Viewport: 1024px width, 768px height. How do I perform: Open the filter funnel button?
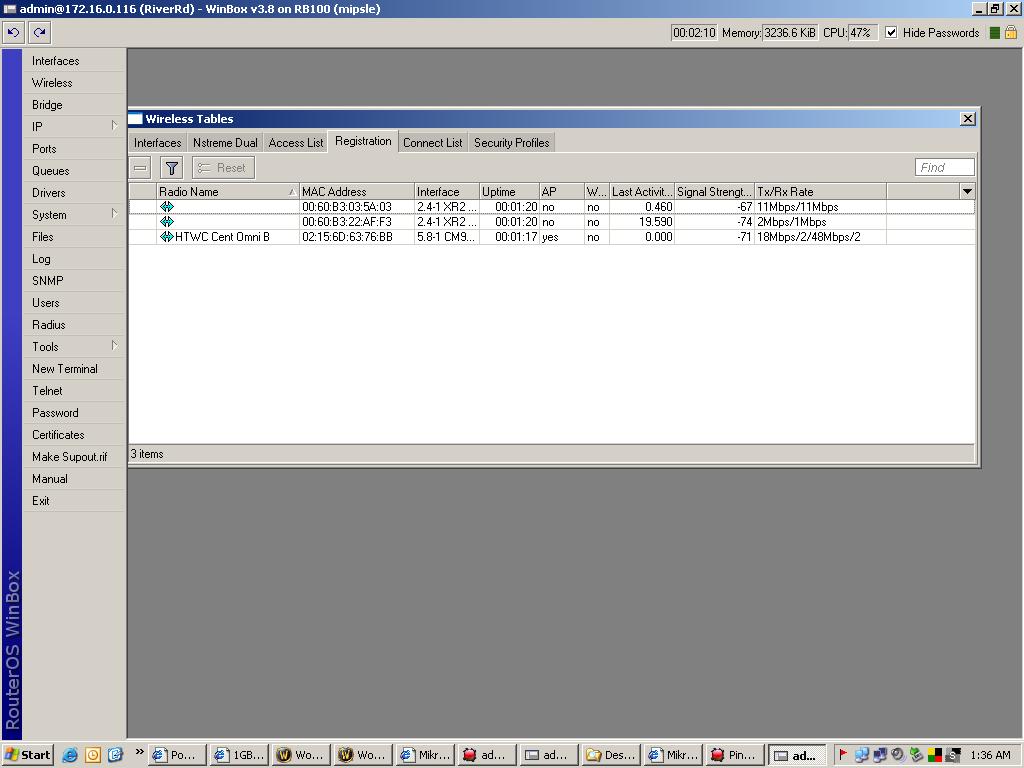coord(172,168)
